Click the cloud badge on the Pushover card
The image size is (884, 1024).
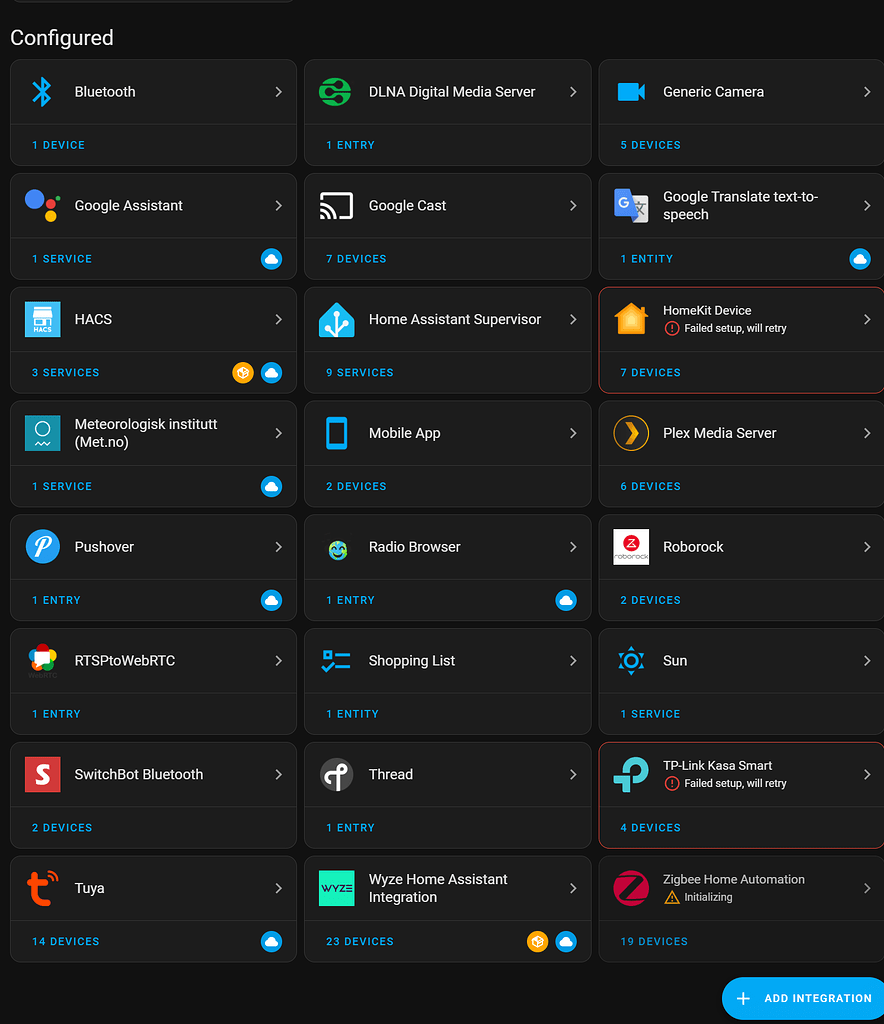271,600
